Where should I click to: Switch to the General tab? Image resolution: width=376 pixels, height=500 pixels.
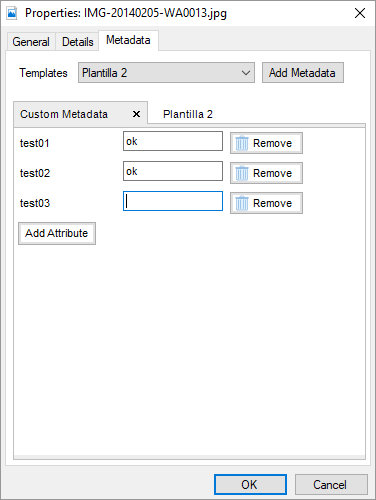point(31,42)
